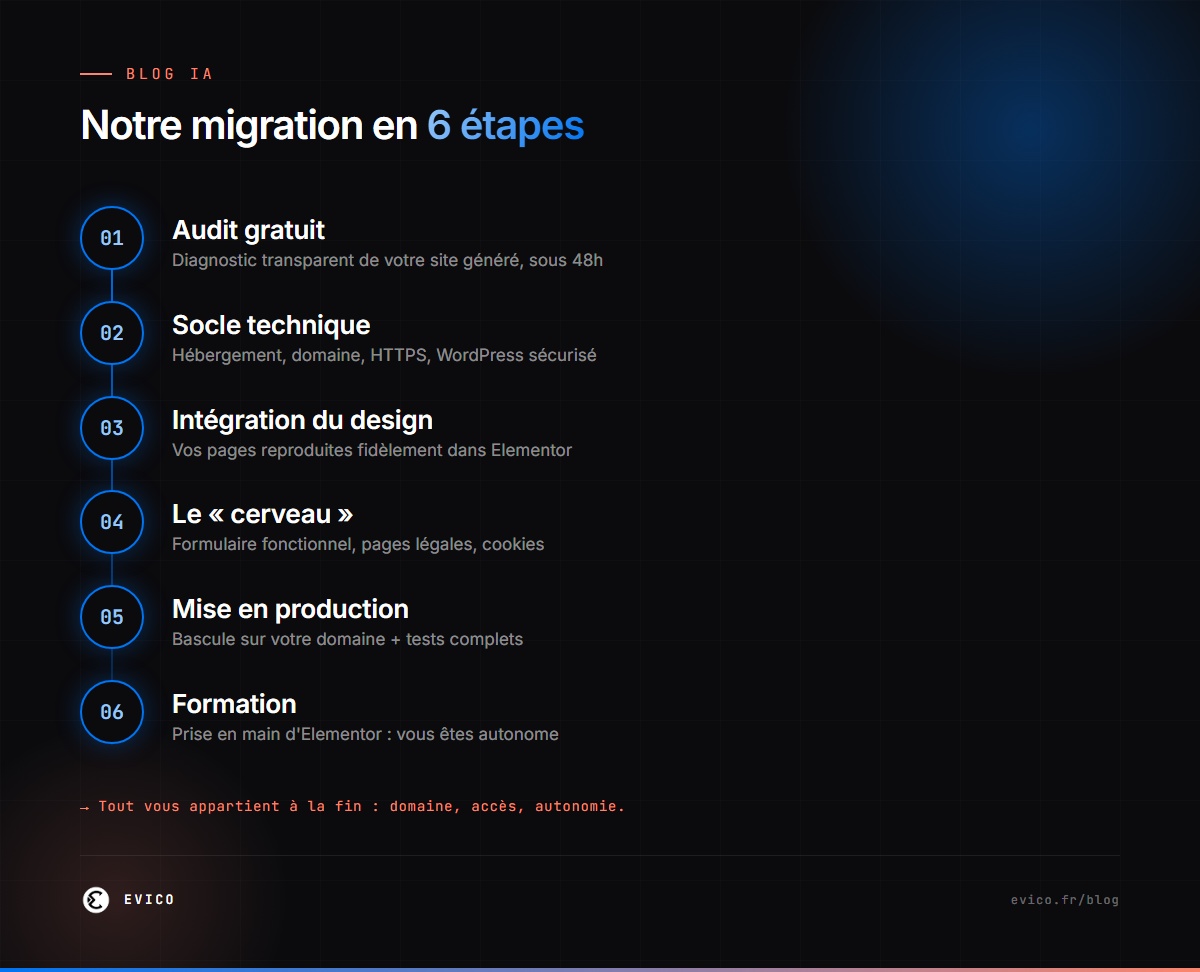Select the 'Le « cerveau »' title
The image size is (1200, 972).
[262, 514]
